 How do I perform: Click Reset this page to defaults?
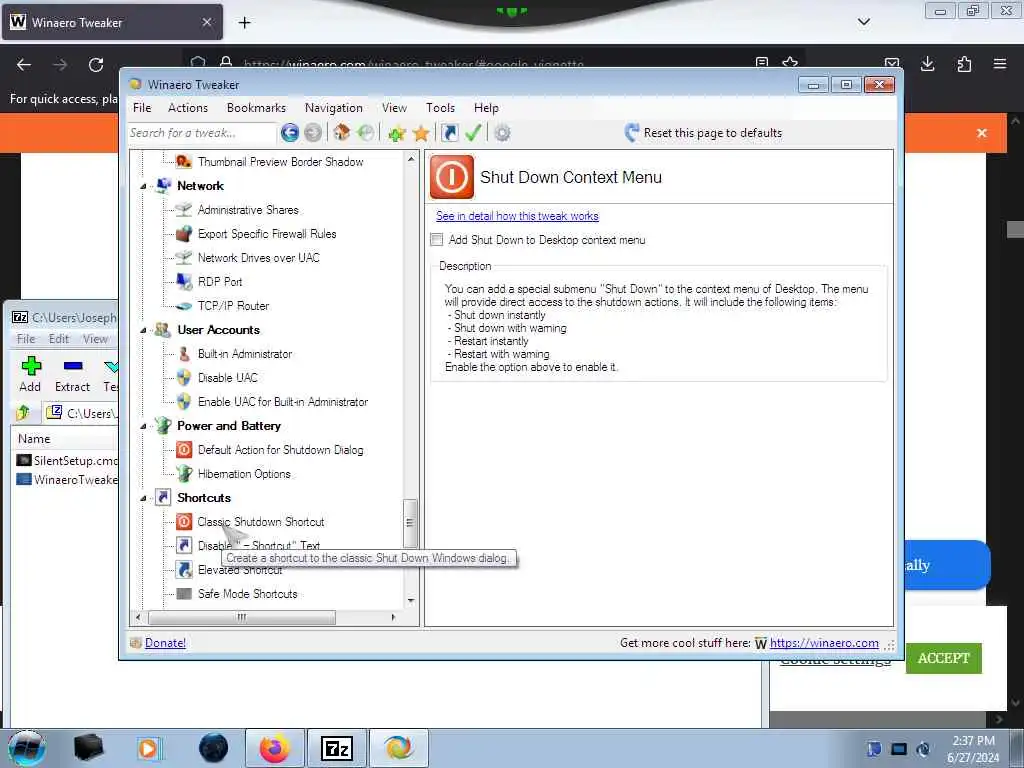click(704, 133)
